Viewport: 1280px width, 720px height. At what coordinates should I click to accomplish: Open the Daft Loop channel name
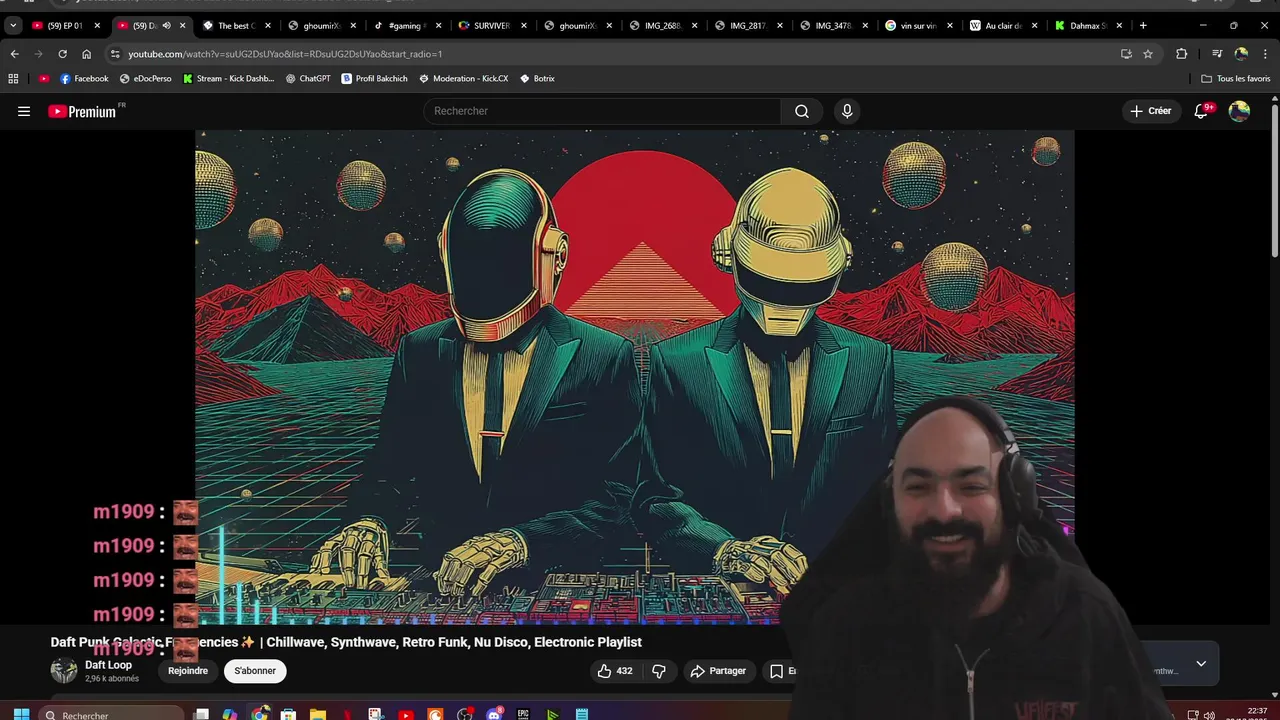(x=108, y=665)
